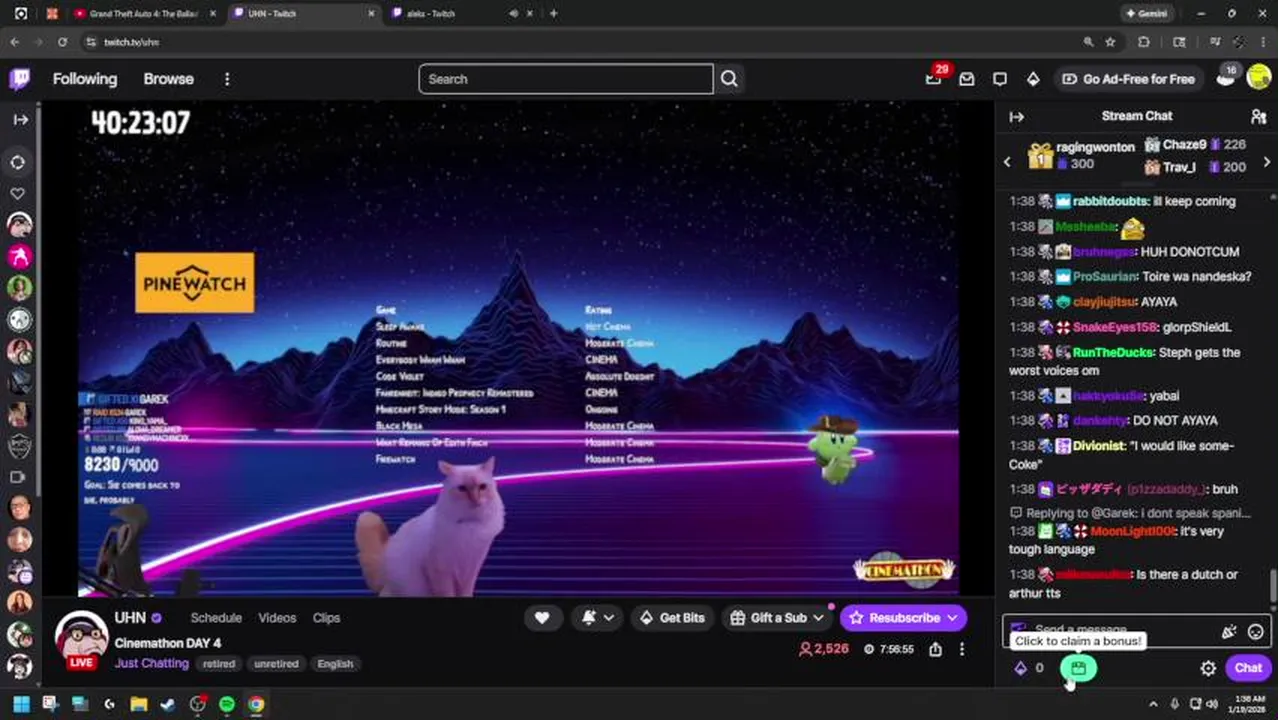This screenshot has height=720, width=1278.
Task: Open the Gemini button in Chrome
Action: click(x=1147, y=14)
